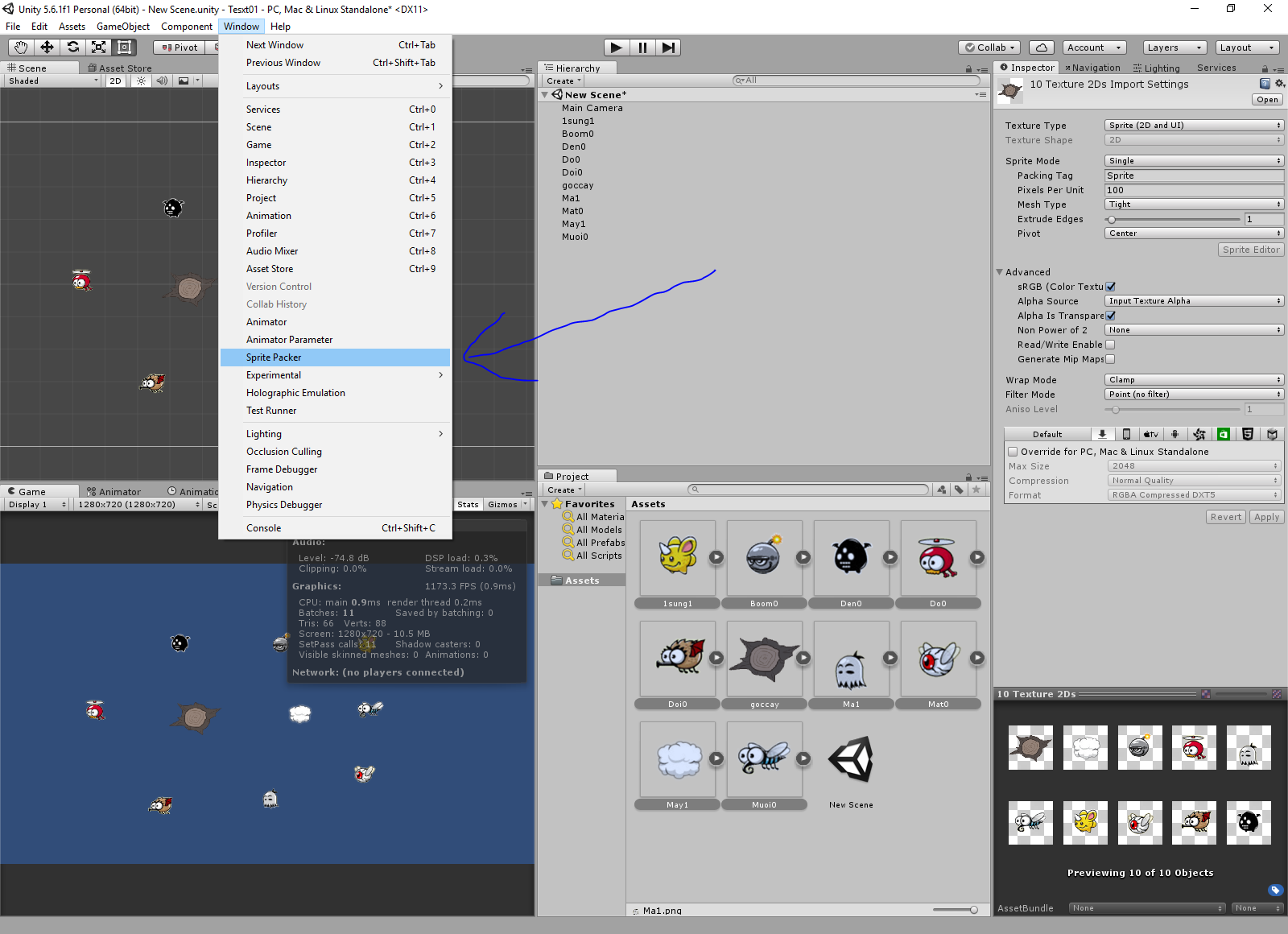Click the Android platform icon in import settings
Viewport: 1288px width, 934px height.
(x=1174, y=434)
